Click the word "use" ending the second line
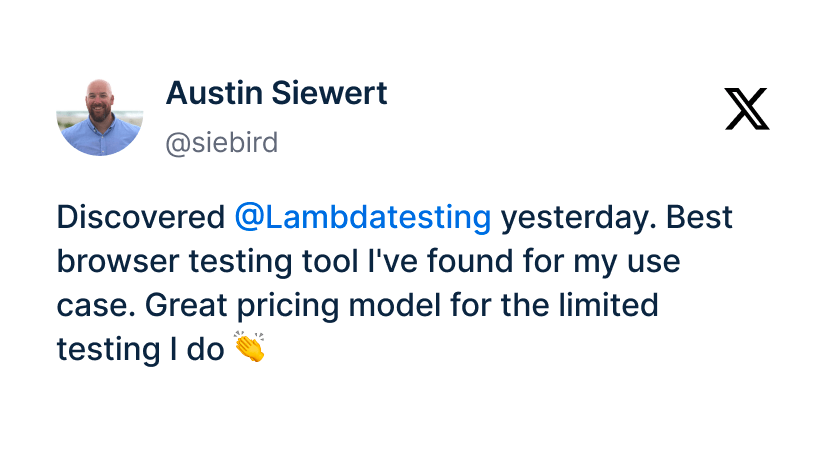833x471 pixels. [654, 262]
